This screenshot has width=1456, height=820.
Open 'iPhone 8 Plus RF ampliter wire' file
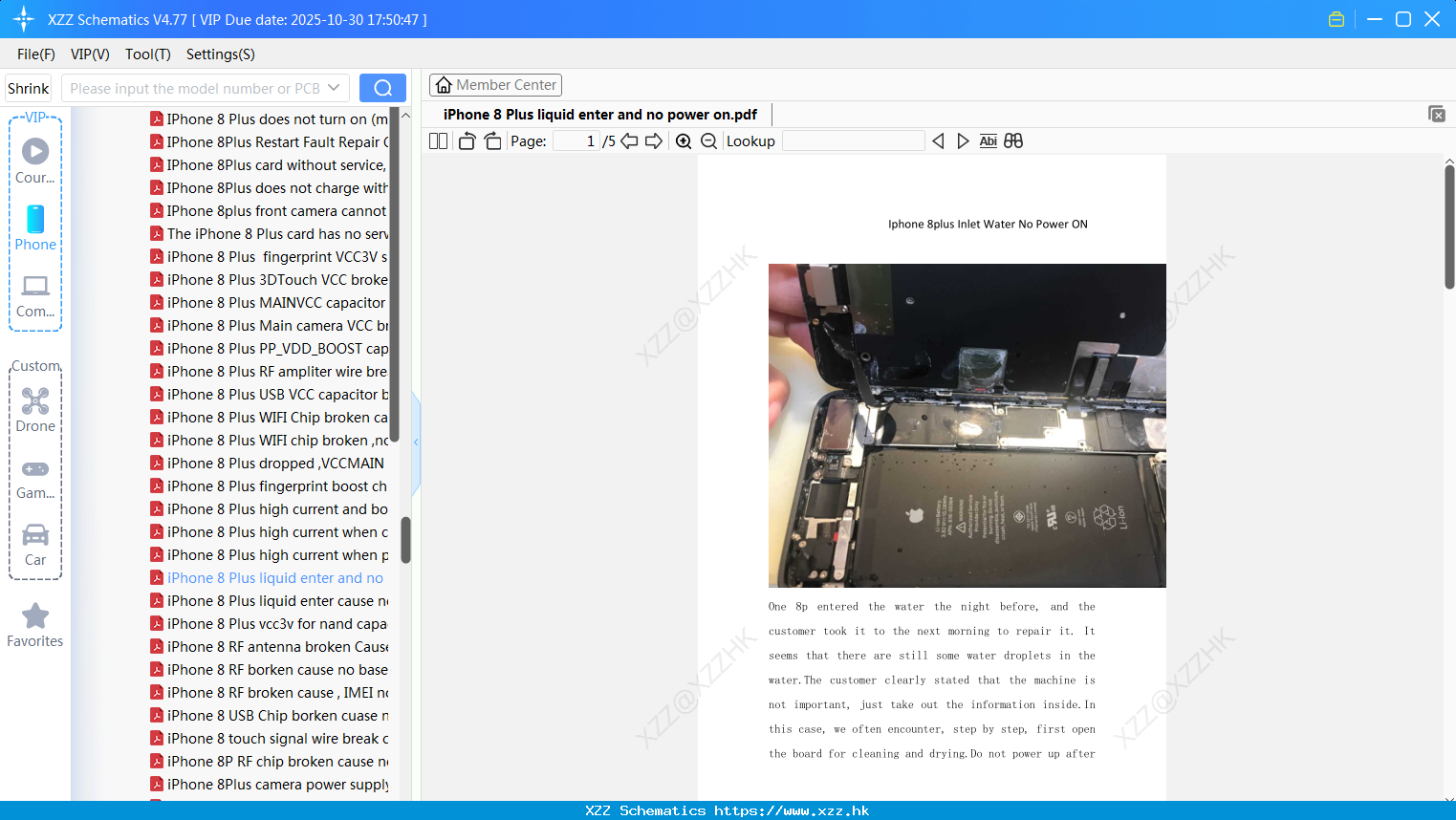pyautogui.click(x=270, y=372)
